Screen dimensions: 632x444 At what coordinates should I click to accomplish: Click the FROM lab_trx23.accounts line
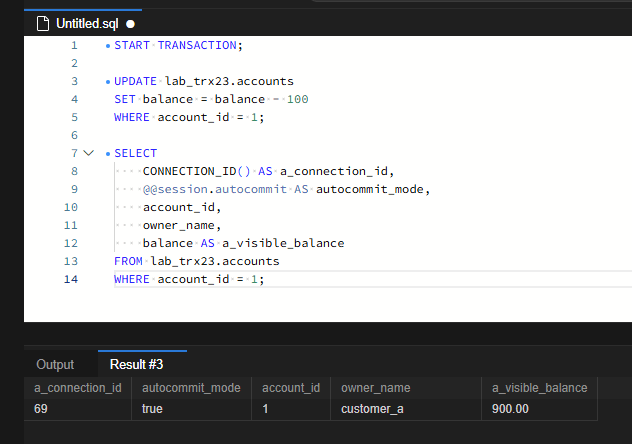(x=197, y=261)
